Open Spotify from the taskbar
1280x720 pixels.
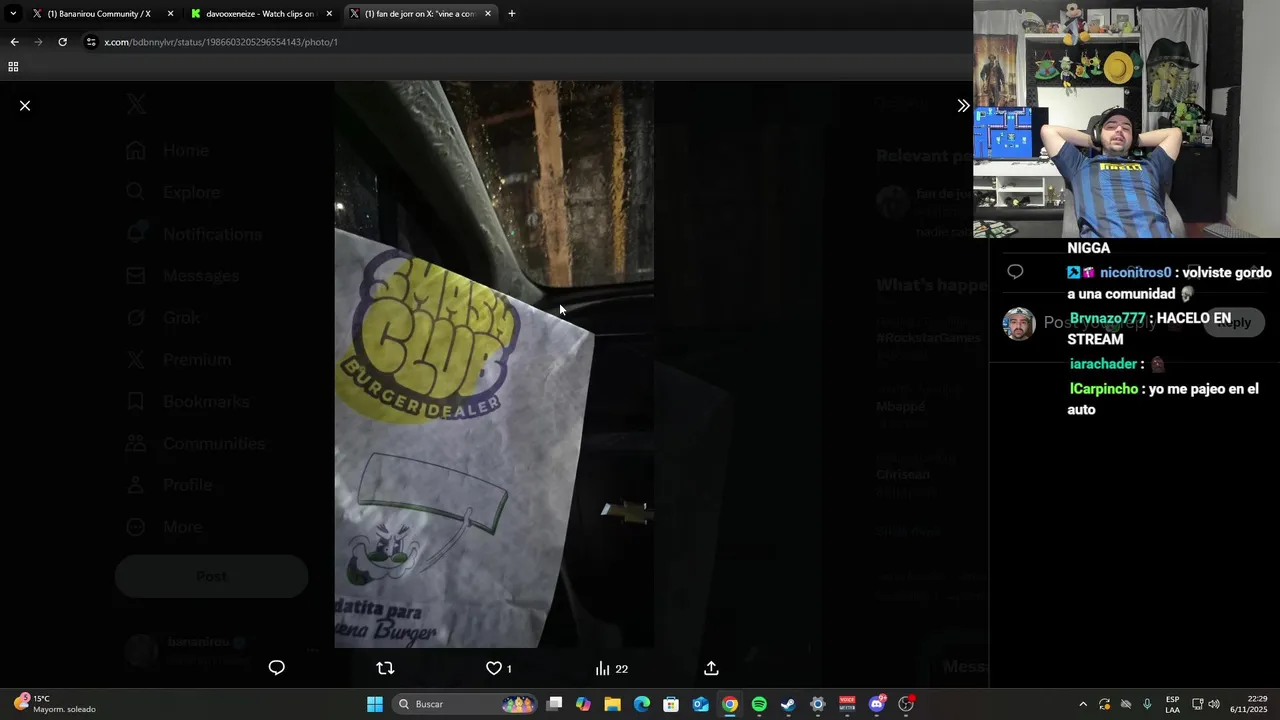tap(759, 704)
